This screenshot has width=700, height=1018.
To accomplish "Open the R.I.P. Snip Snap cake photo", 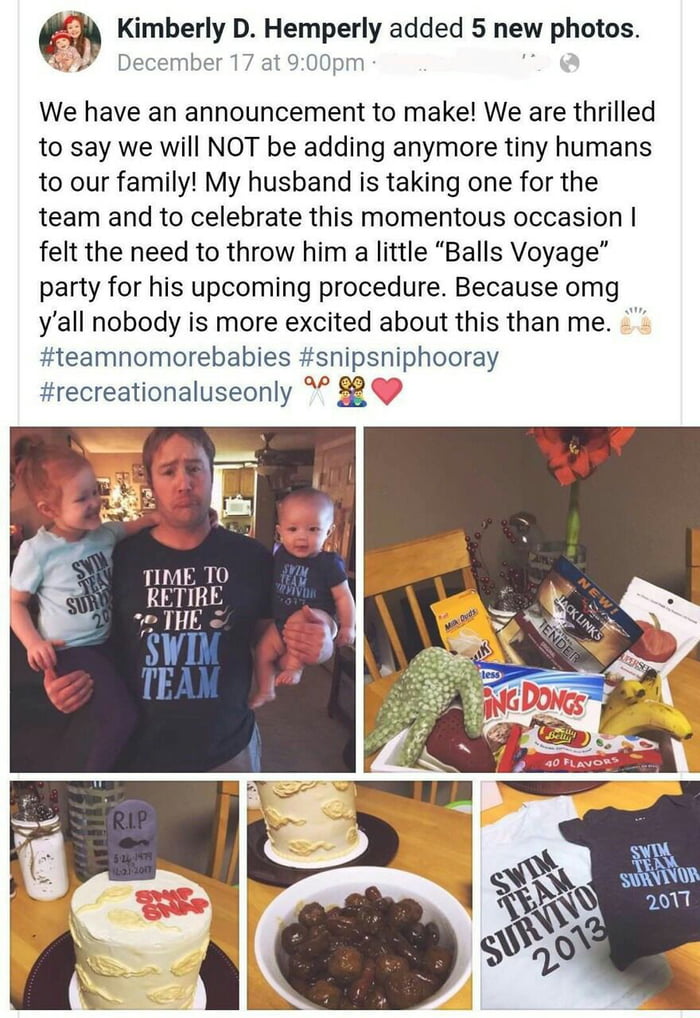I will tap(125, 895).
